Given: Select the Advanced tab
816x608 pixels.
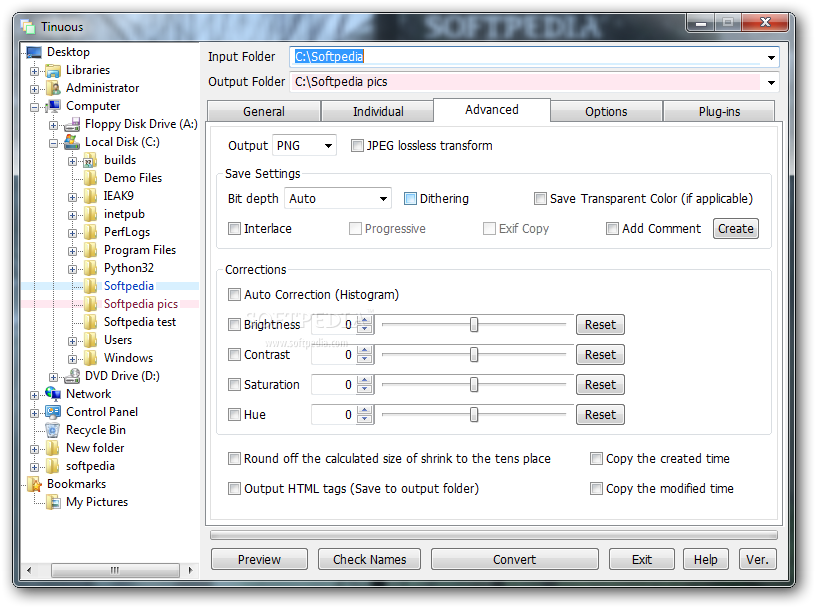Looking at the screenshot, I should pos(492,110).
